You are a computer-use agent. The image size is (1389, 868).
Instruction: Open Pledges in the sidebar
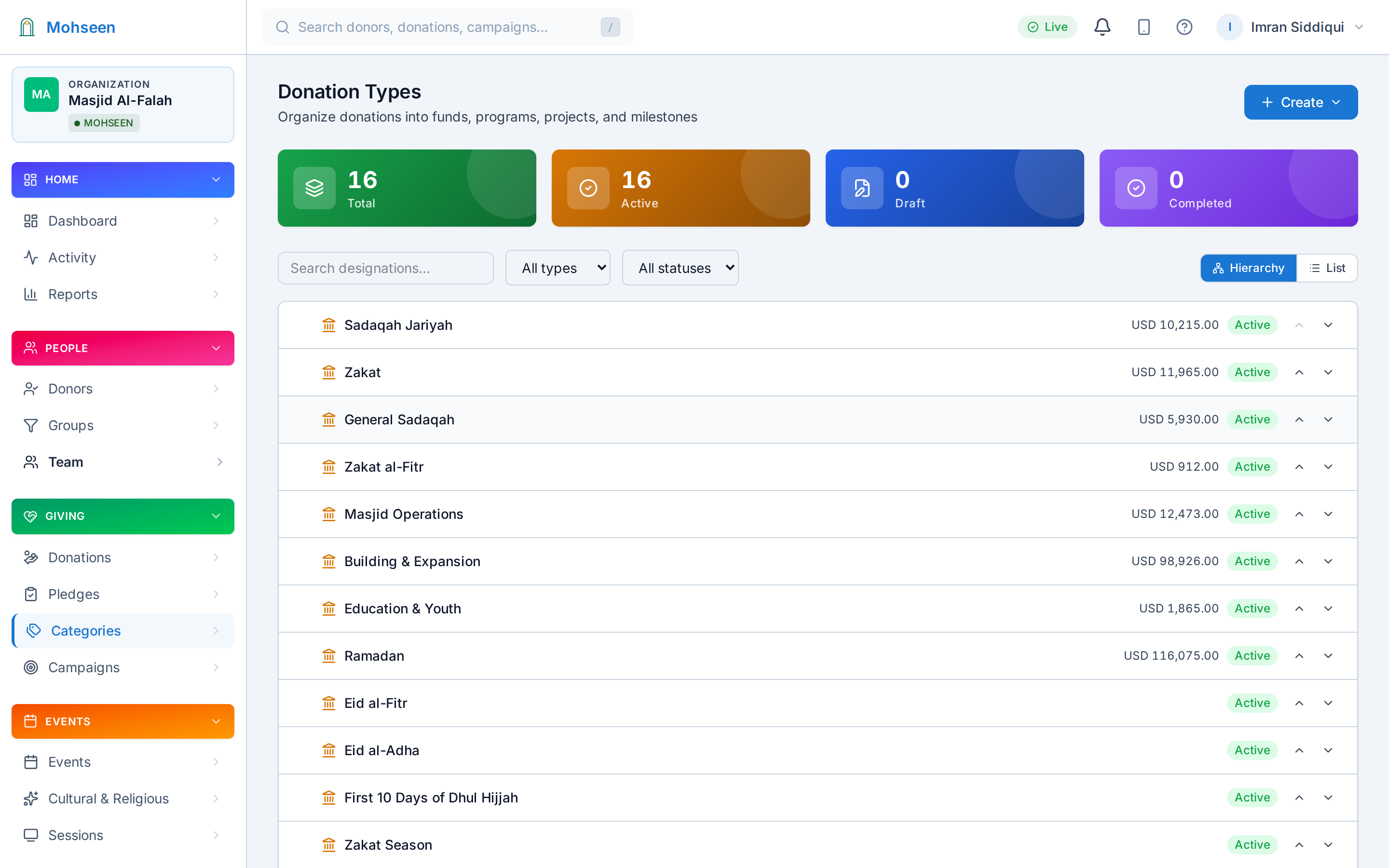[x=123, y=594]
